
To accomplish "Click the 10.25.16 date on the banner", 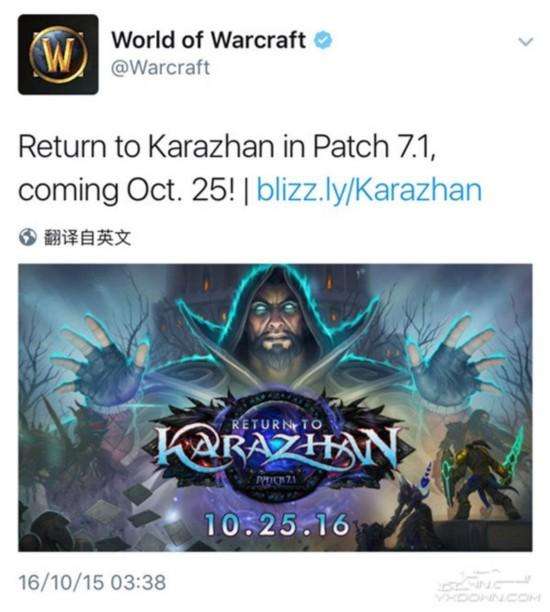I will pos(276,524).
